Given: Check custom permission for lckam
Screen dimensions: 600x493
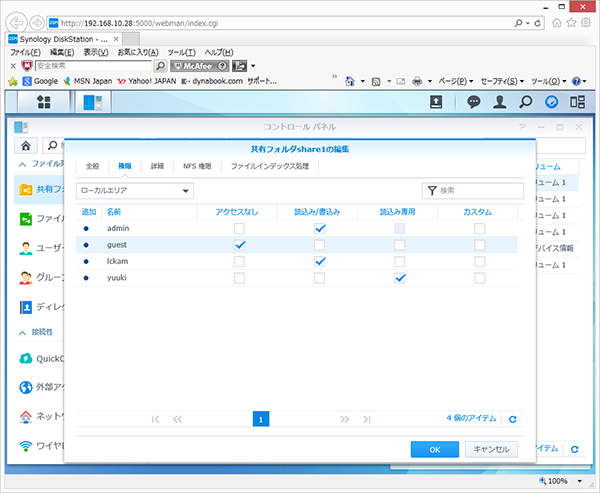Looking at the screenshot, I should tap(479, 261).
